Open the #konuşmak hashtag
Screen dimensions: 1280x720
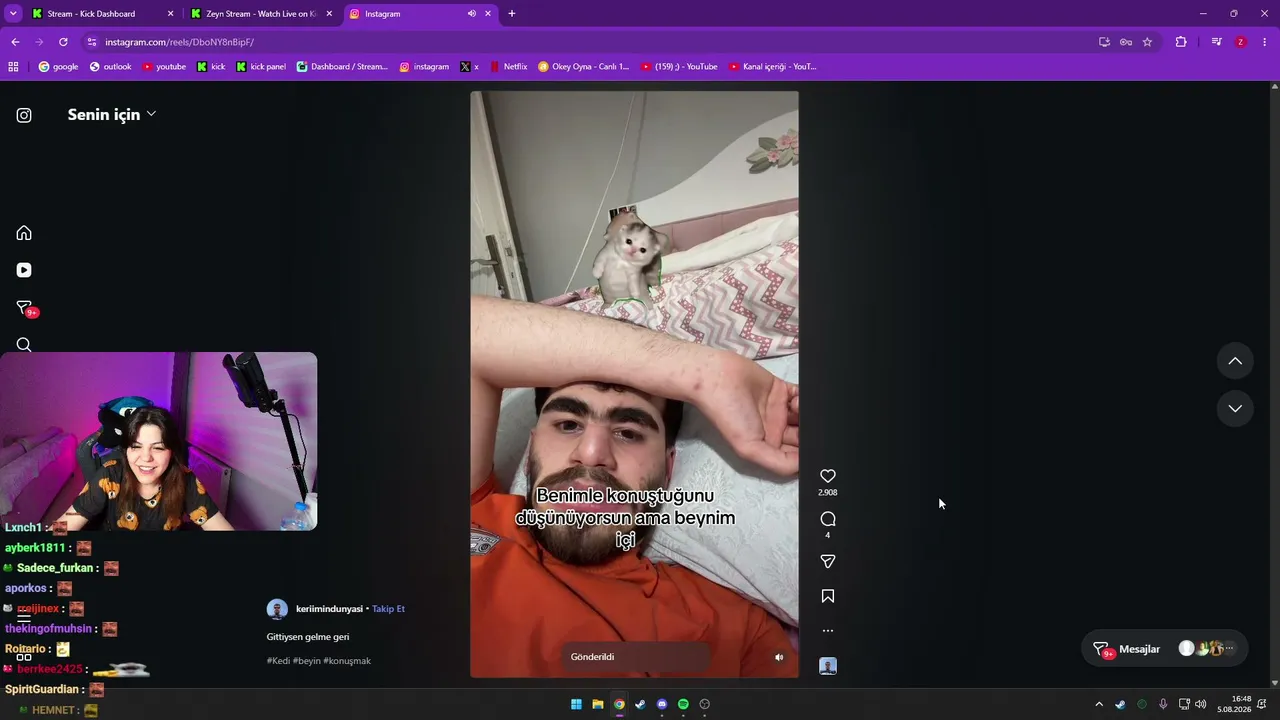coord(347,661)
